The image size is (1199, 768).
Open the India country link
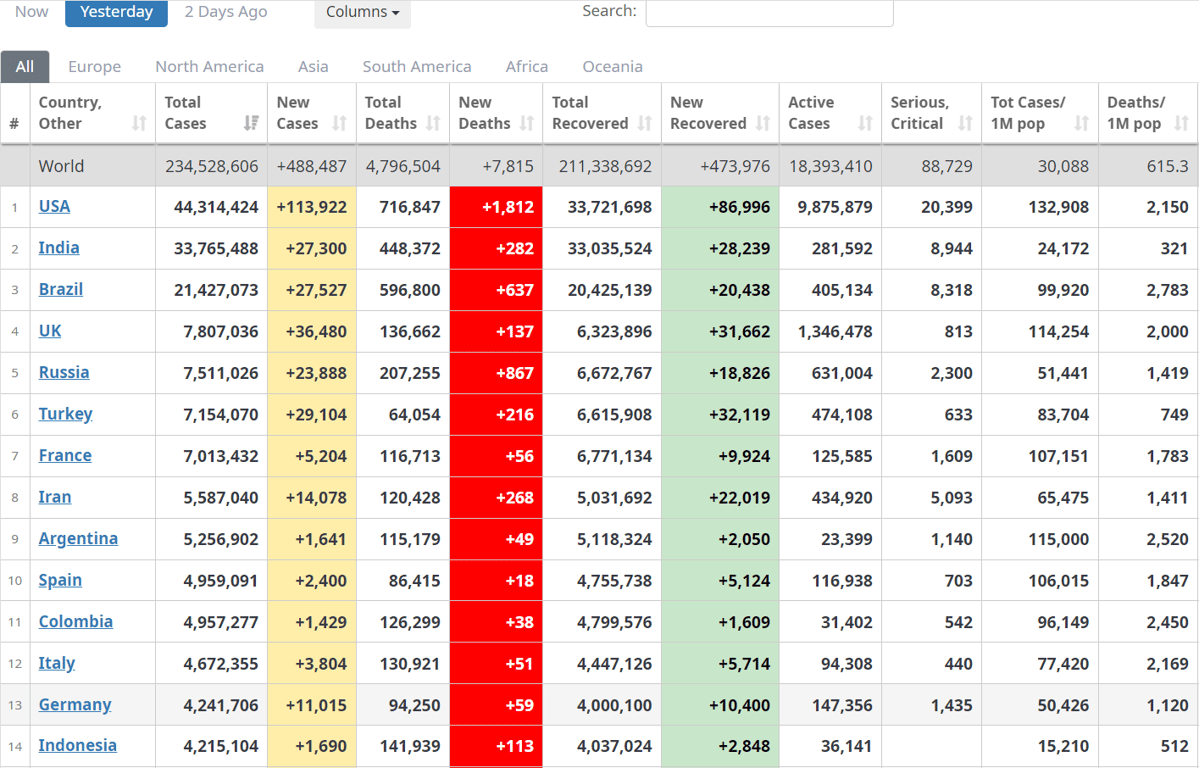(x=59, y=248)
